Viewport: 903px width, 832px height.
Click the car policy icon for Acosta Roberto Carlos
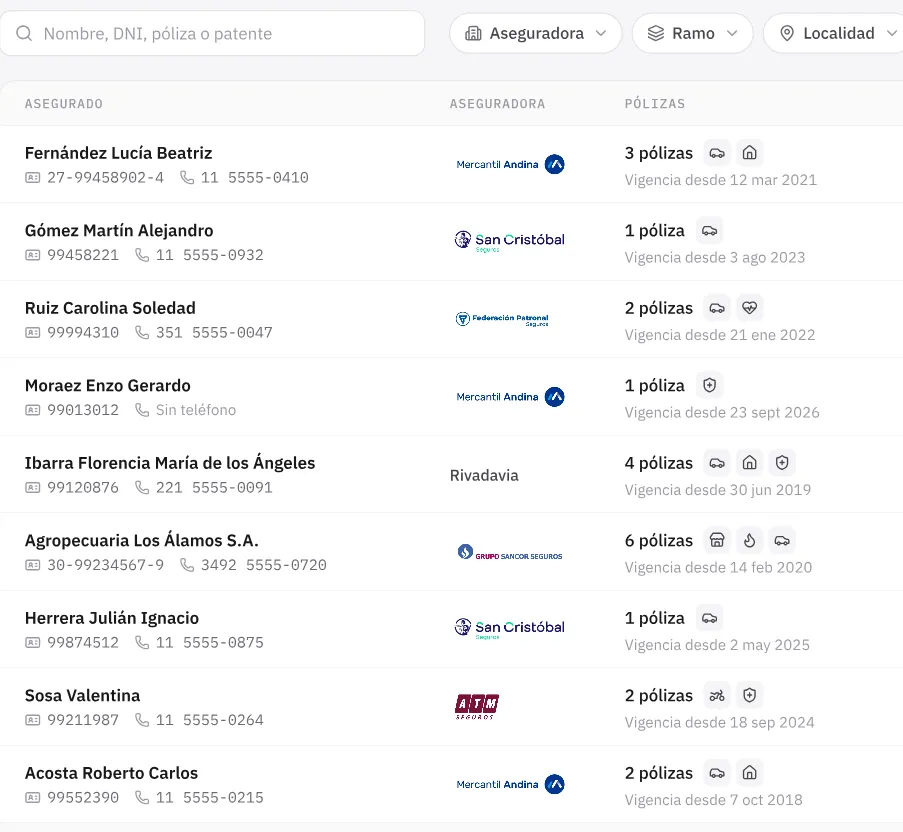[x=717, y=773]
